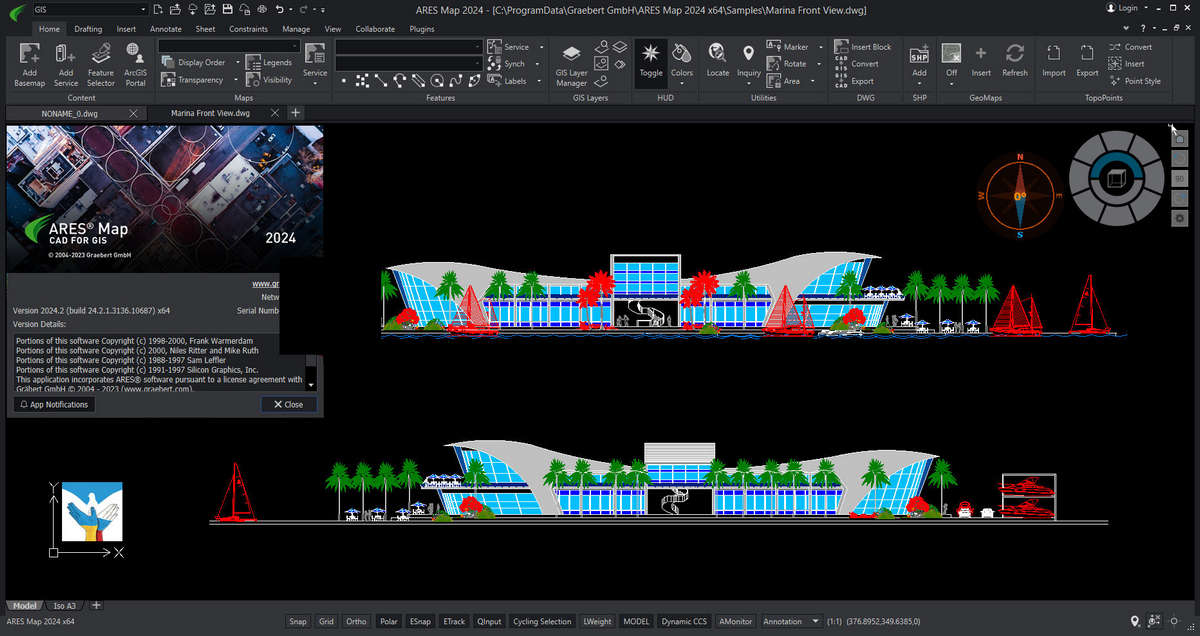This screenshot has width=1200, height=636.
Task: Toggle ESnap in status bar
Action: [420, 621]
